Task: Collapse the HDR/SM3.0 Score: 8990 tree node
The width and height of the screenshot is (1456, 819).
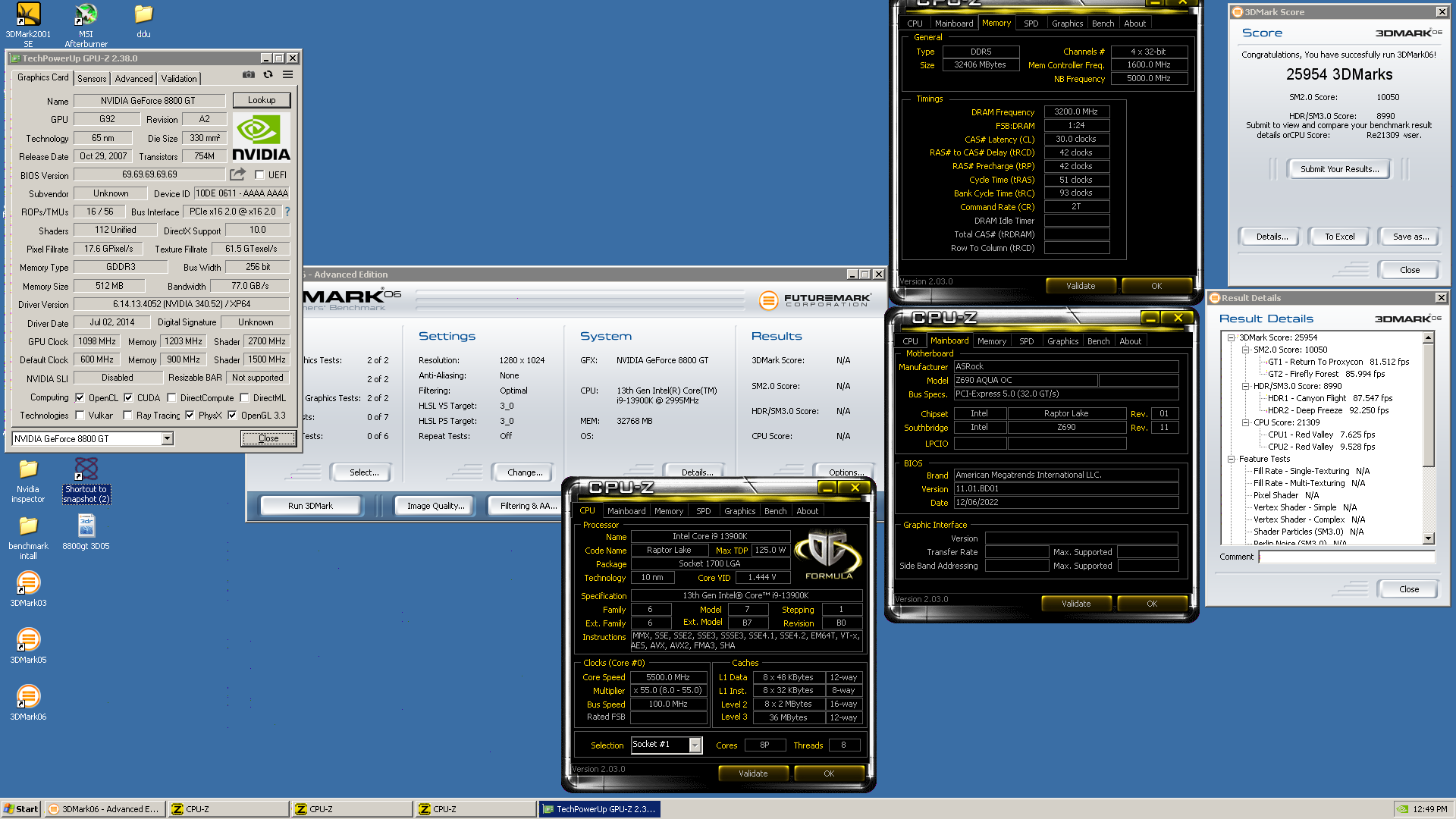Action: (x=1245, y=386)
